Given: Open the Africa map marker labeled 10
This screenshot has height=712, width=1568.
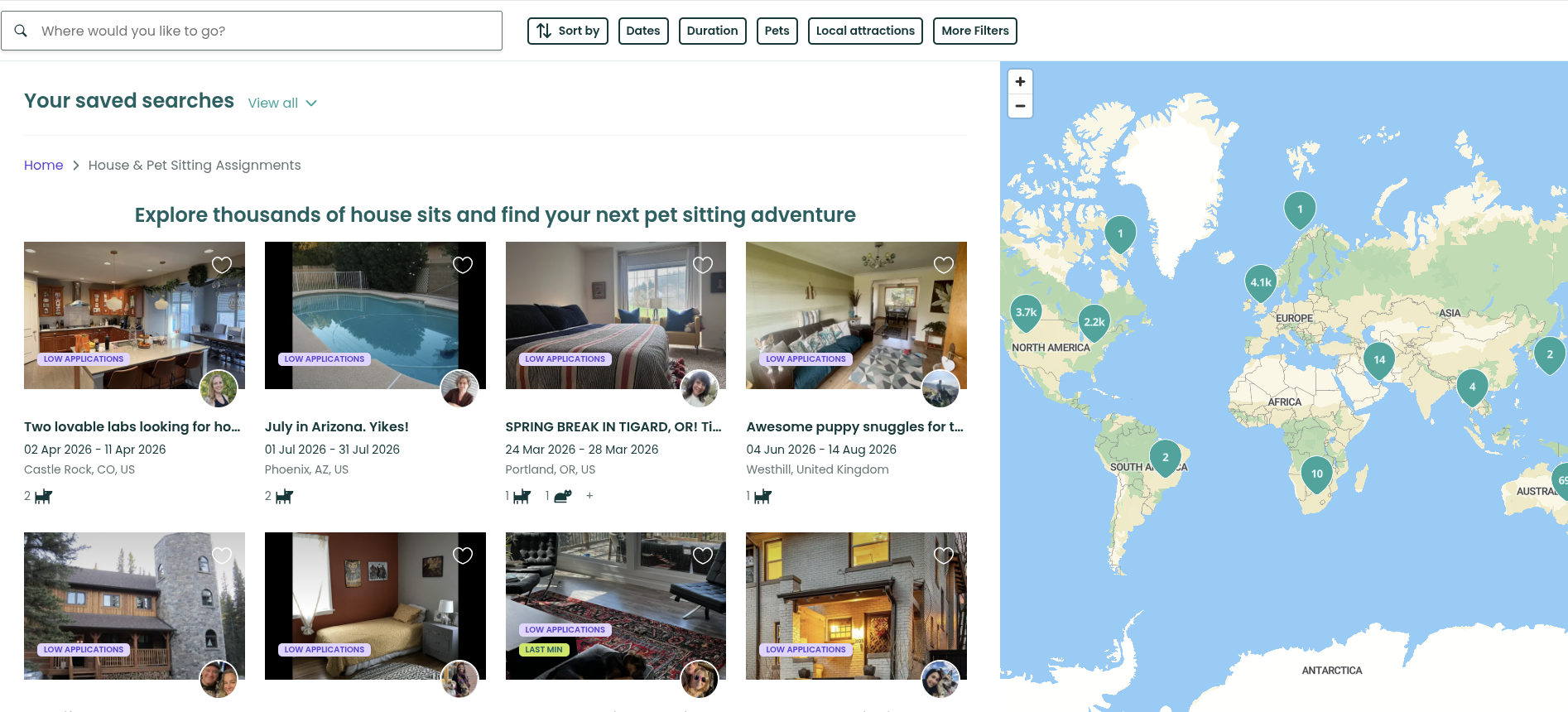Looking at the screenshot, I should pos(1316,474).
